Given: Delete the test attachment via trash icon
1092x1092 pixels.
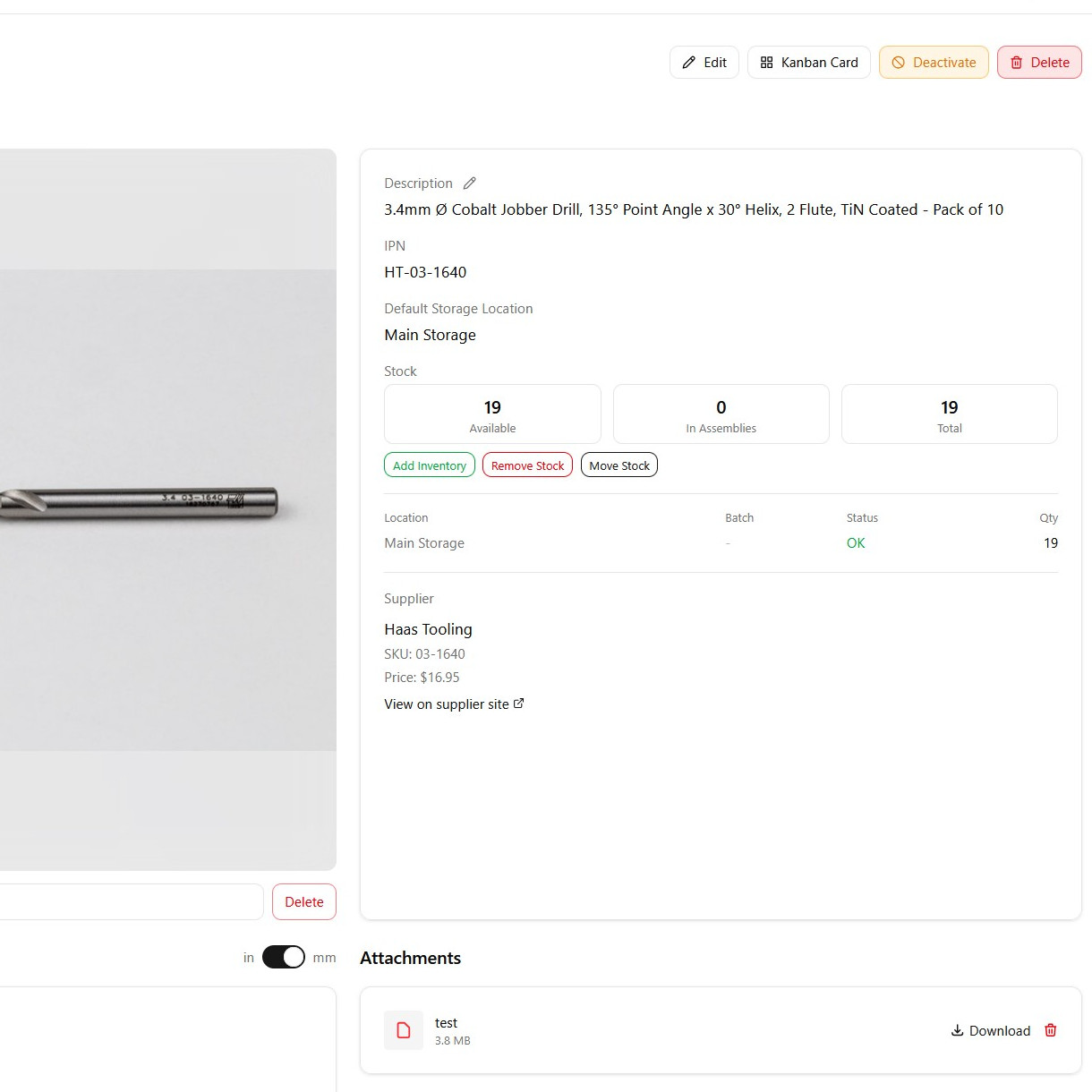Looking at the screenshot, I should (1051, 1030).
